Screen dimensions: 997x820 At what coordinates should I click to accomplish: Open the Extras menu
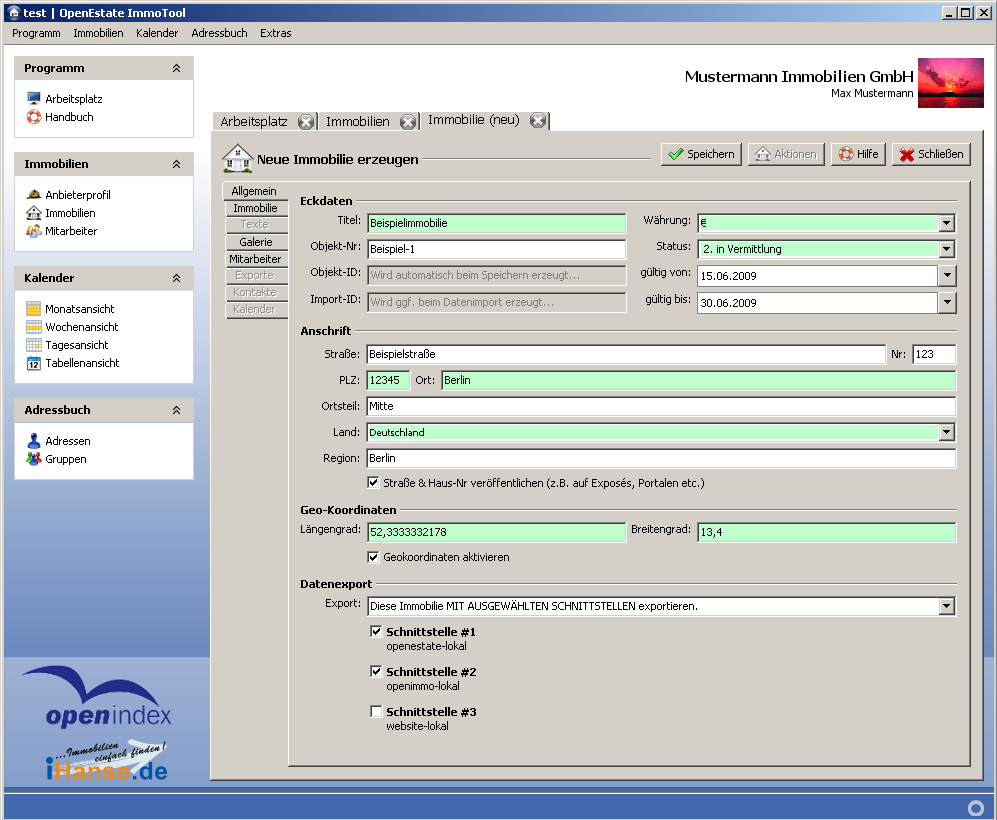(275, 33)
